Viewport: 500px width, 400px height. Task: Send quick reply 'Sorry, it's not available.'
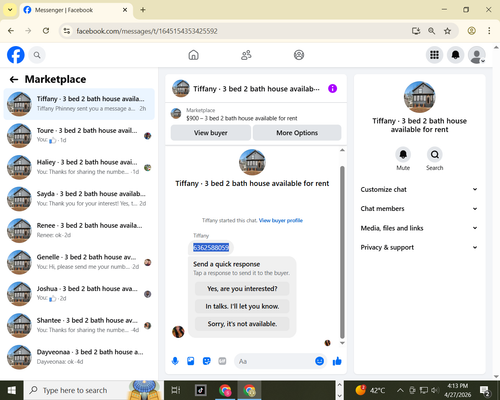pos(242,324)
